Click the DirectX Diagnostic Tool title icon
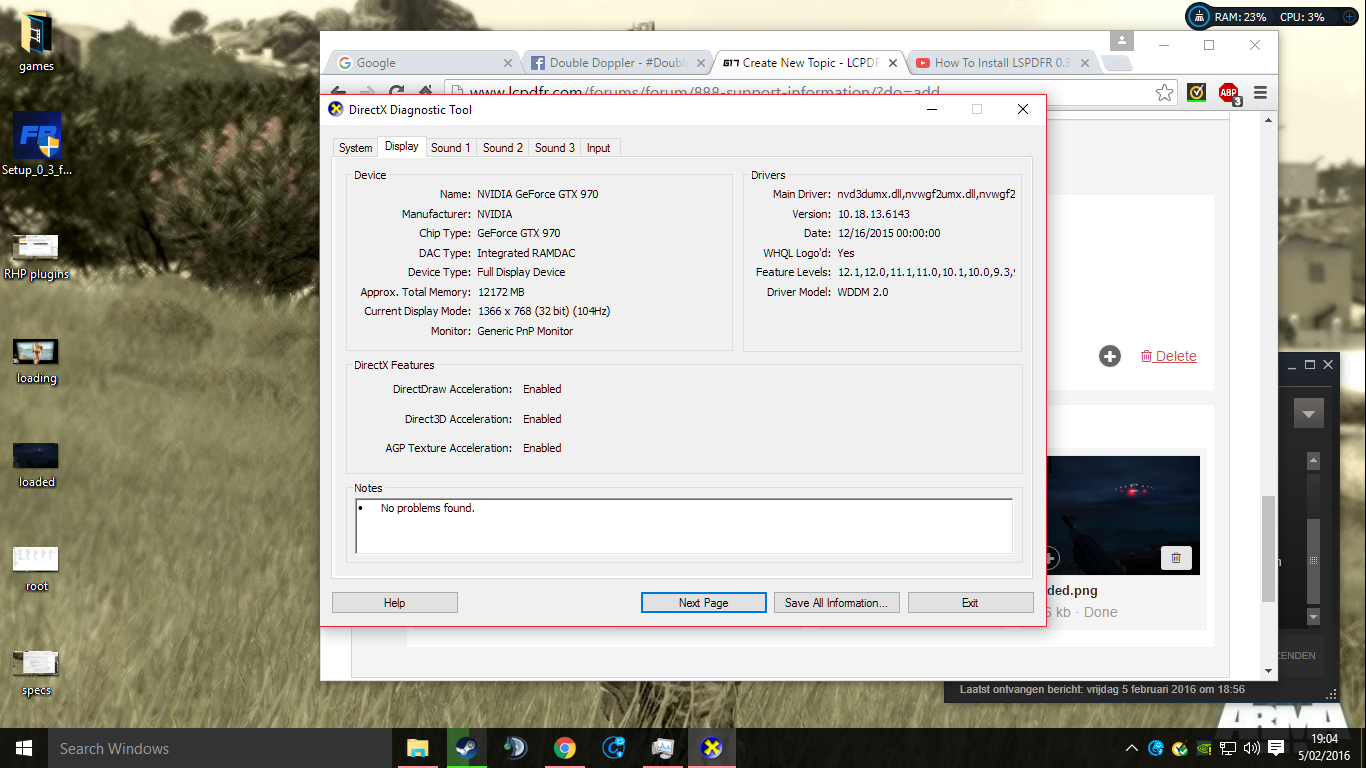 tap(336, 109)
